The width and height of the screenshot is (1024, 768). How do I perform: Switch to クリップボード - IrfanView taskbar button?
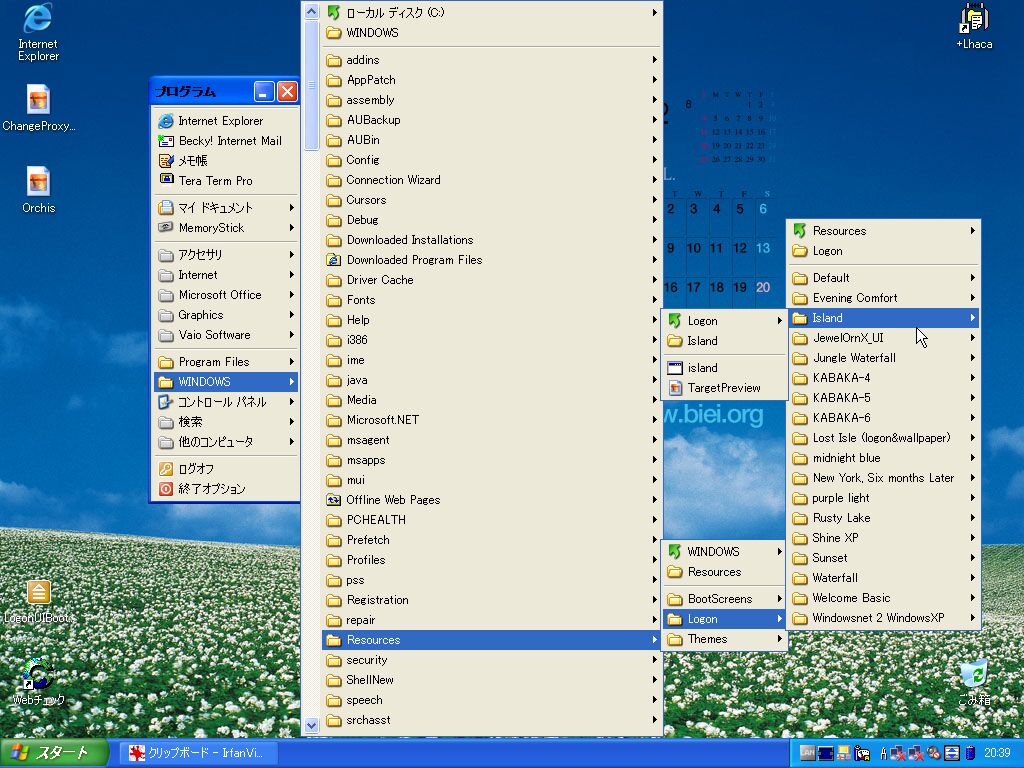click(199, 753)
